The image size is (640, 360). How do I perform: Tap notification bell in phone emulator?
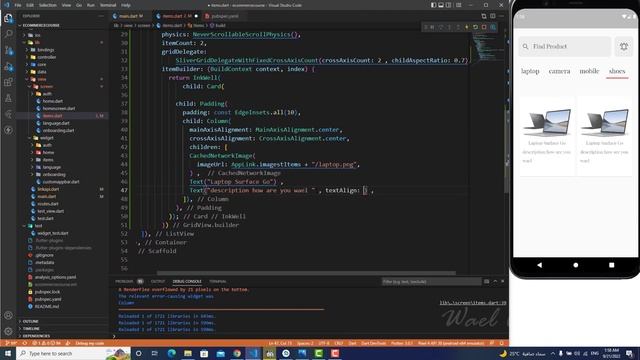[624, 47]
